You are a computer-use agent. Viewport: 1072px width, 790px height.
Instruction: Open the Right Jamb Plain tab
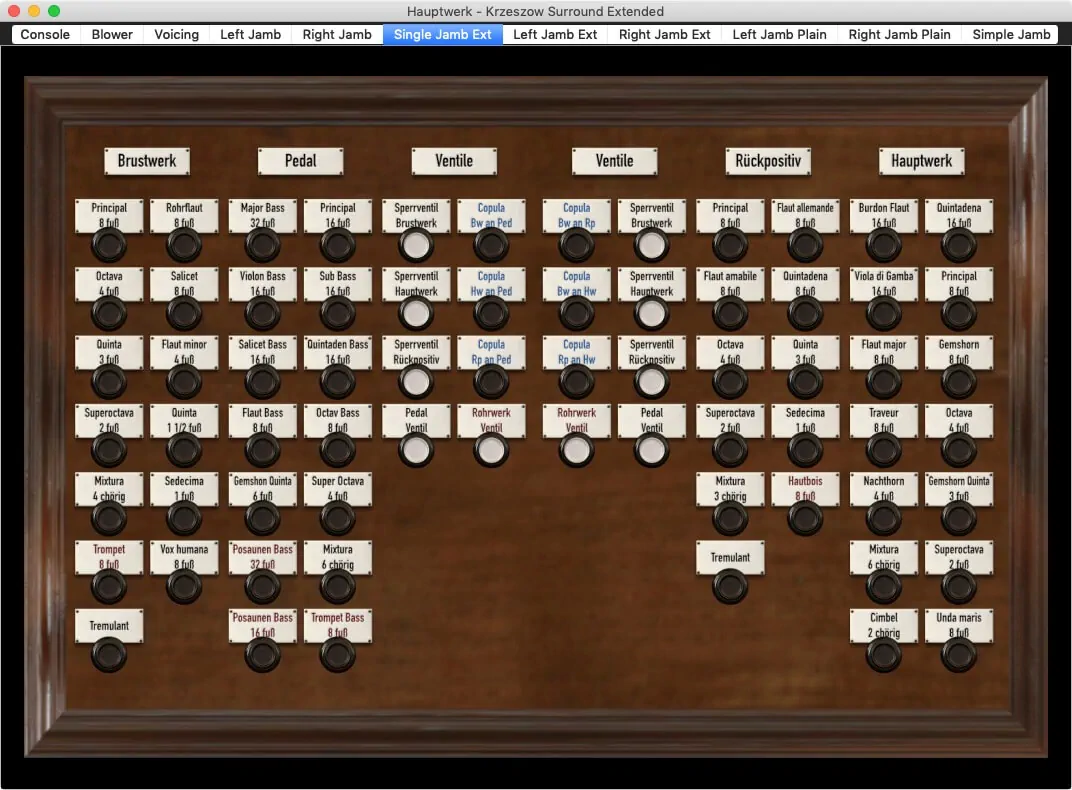pyautogui.click(x=899, y=34)
